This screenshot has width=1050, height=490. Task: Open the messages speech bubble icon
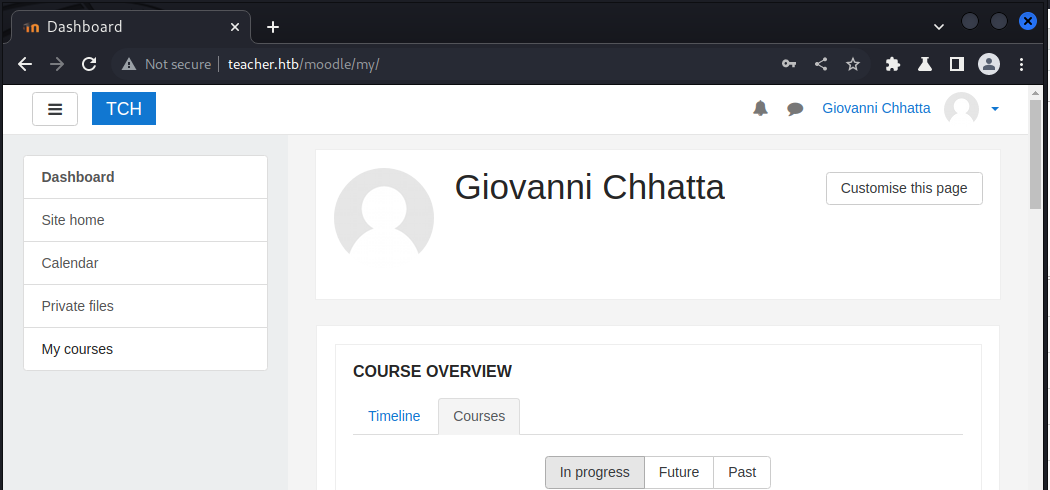pos(795,108)
